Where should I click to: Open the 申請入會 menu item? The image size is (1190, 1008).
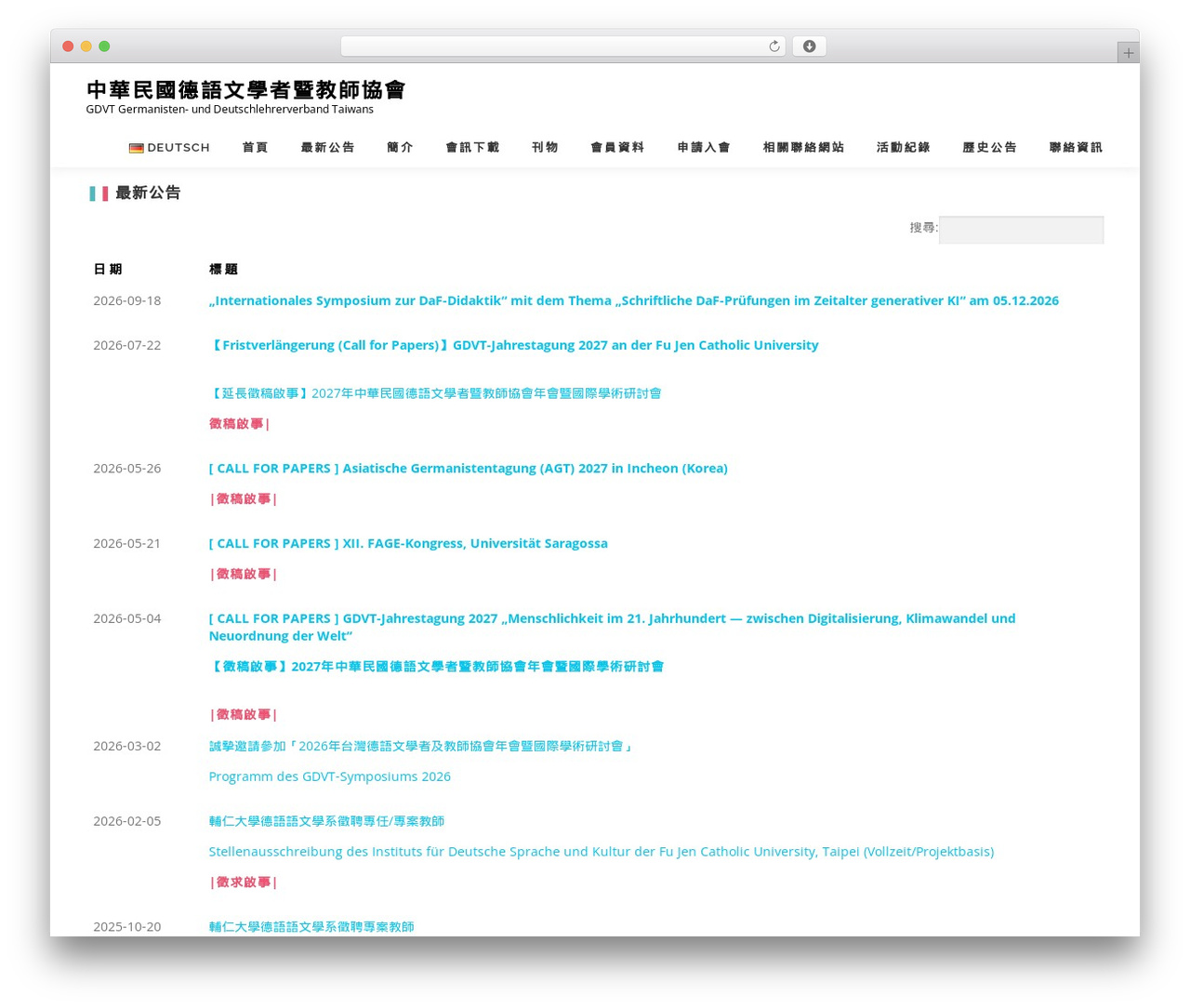pyautogui.click(x=704, y=148)
